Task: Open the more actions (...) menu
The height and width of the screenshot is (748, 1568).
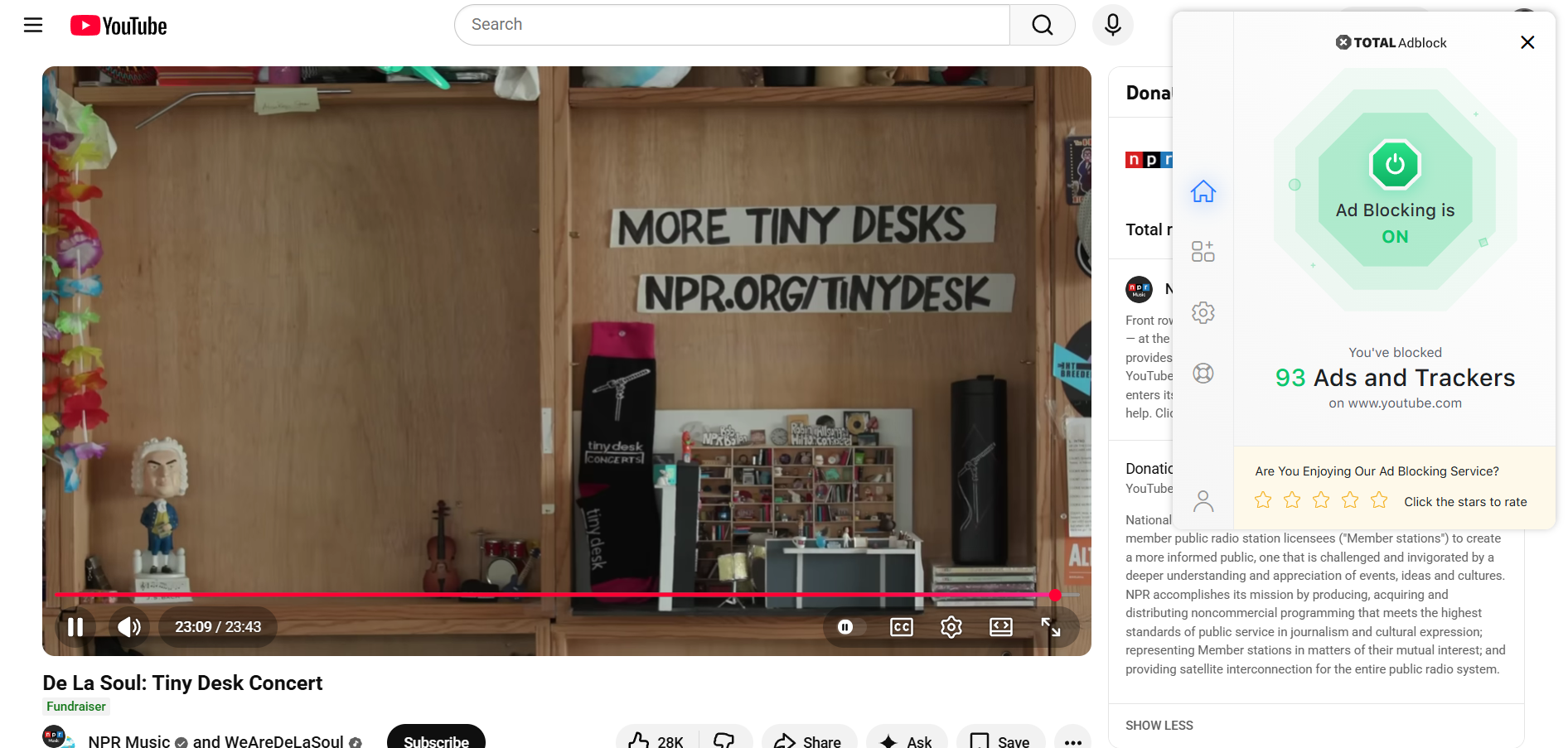Action: 1072,742
